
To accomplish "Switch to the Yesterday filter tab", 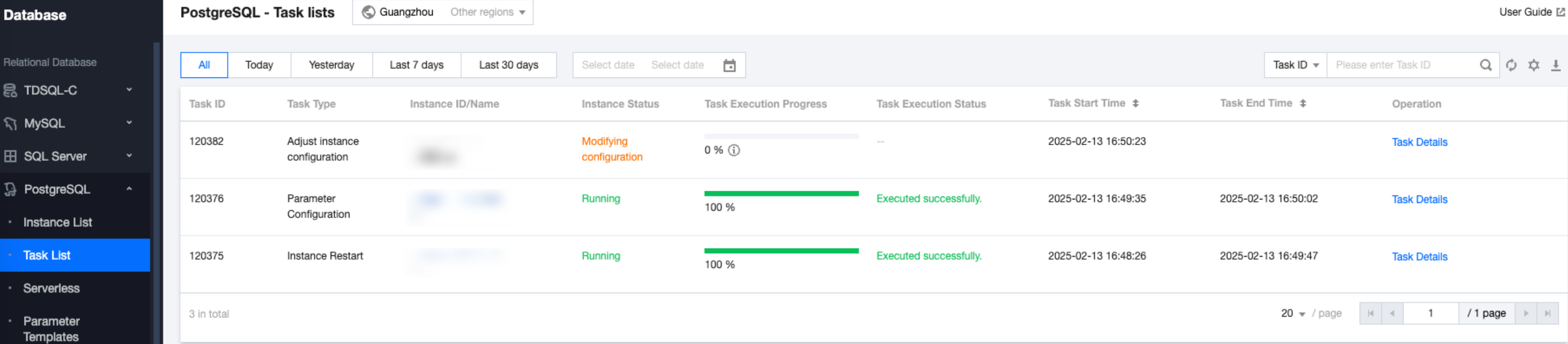I will (x=331, y=65).
